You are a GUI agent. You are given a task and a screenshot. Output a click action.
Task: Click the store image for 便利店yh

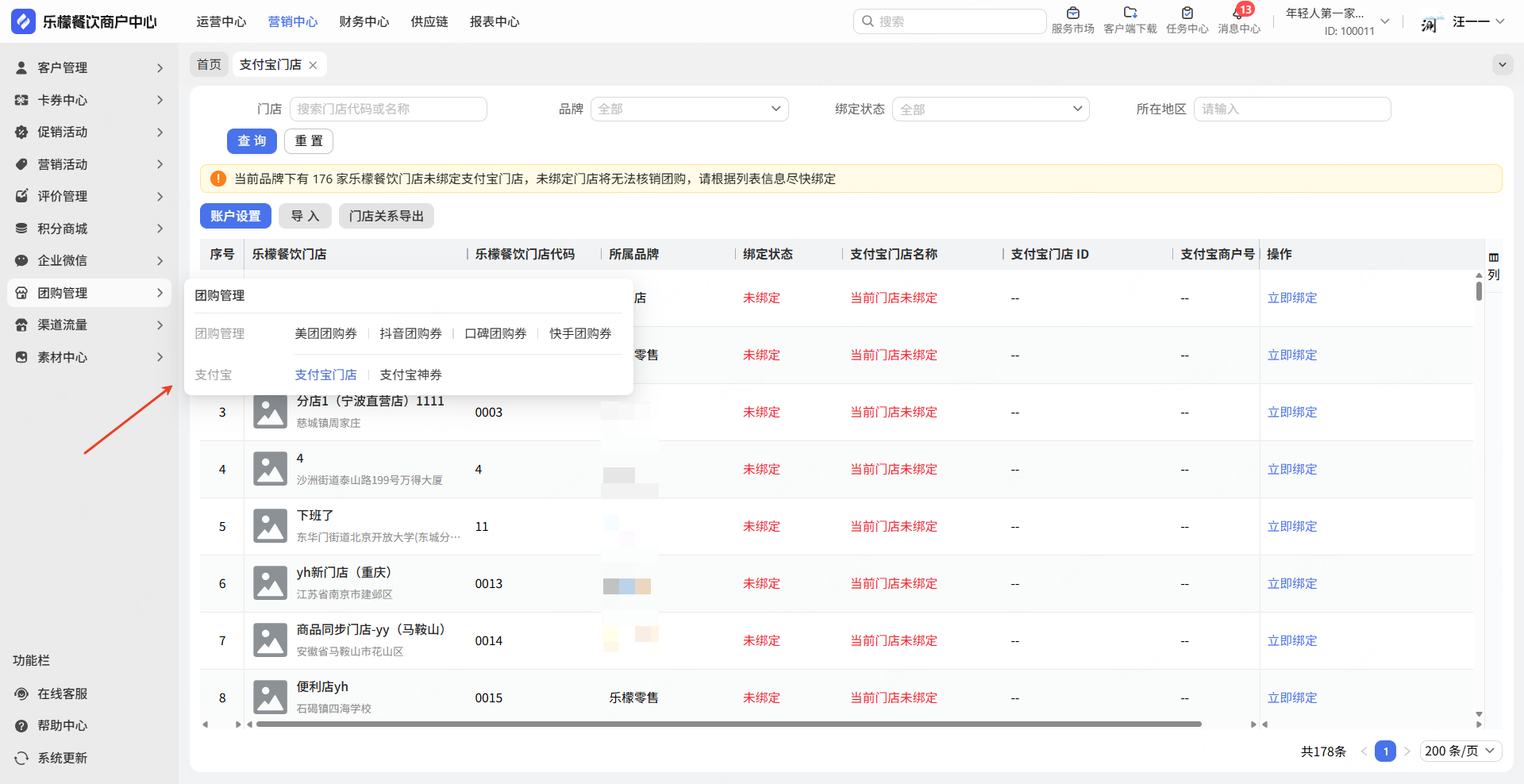pyautogui.click(x=270, y=698)
